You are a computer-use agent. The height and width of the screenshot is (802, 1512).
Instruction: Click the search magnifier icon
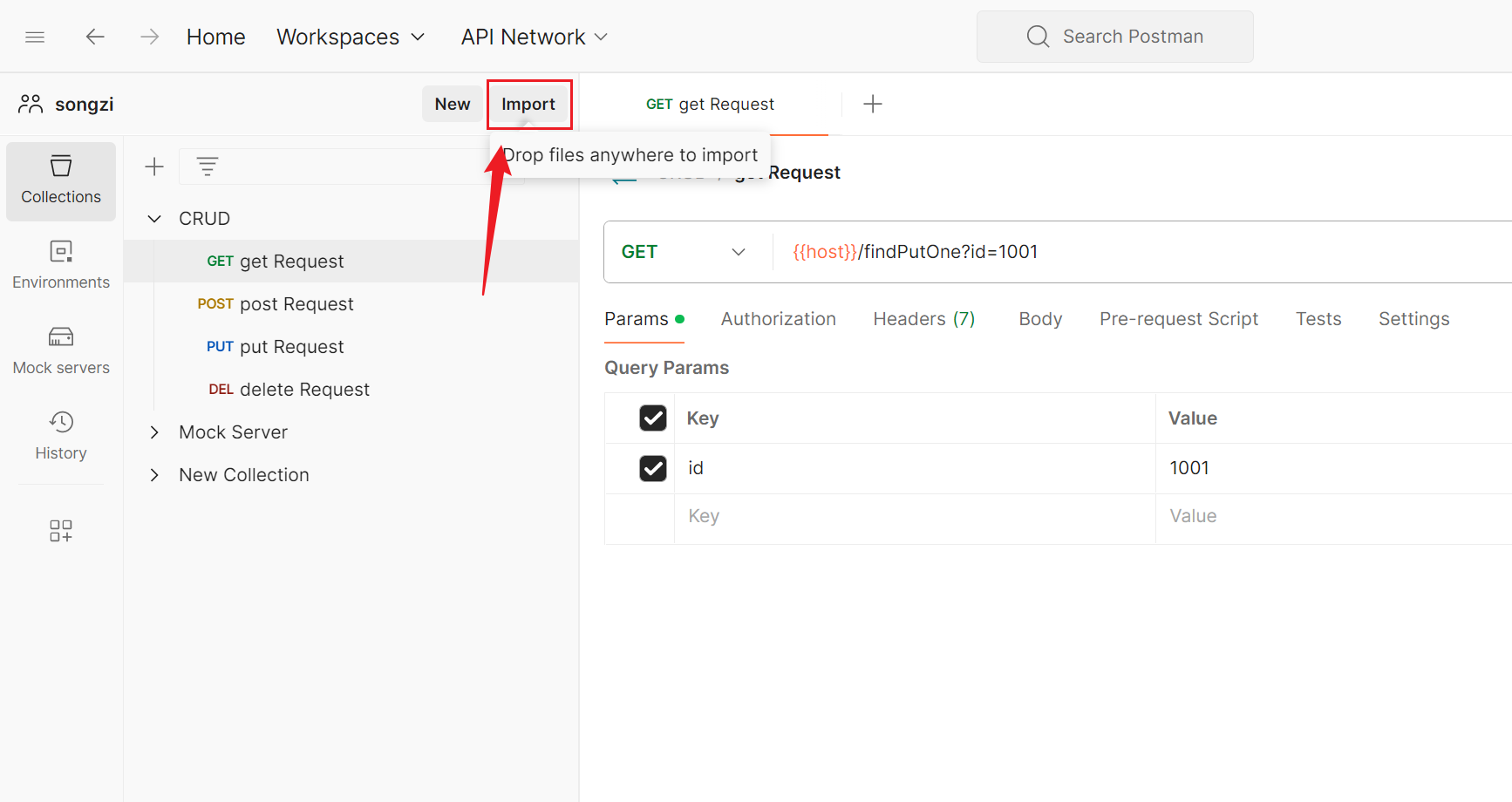click(1038, 37)
